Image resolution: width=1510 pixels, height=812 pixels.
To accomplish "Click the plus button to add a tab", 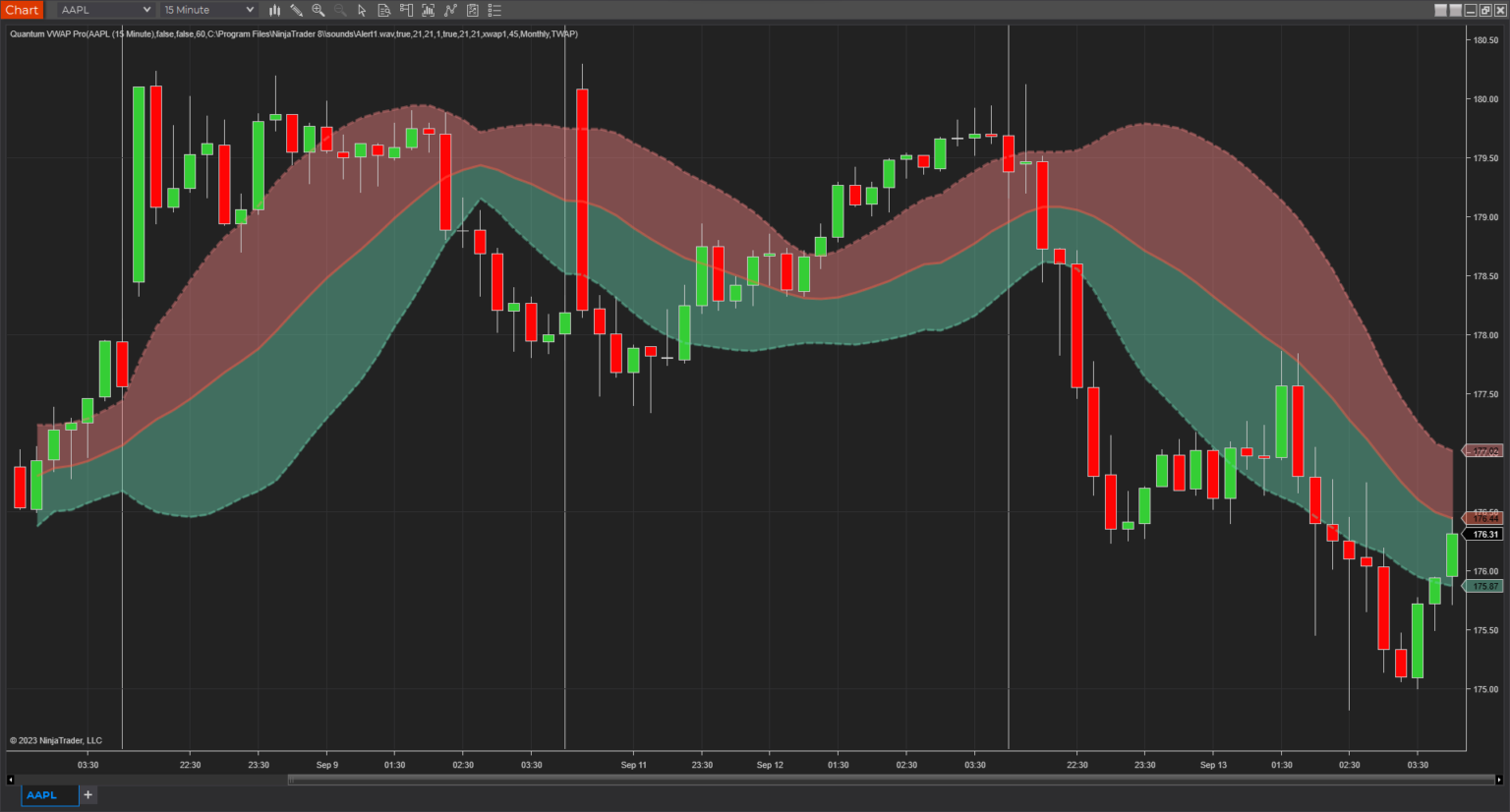I will click(87, 794).
